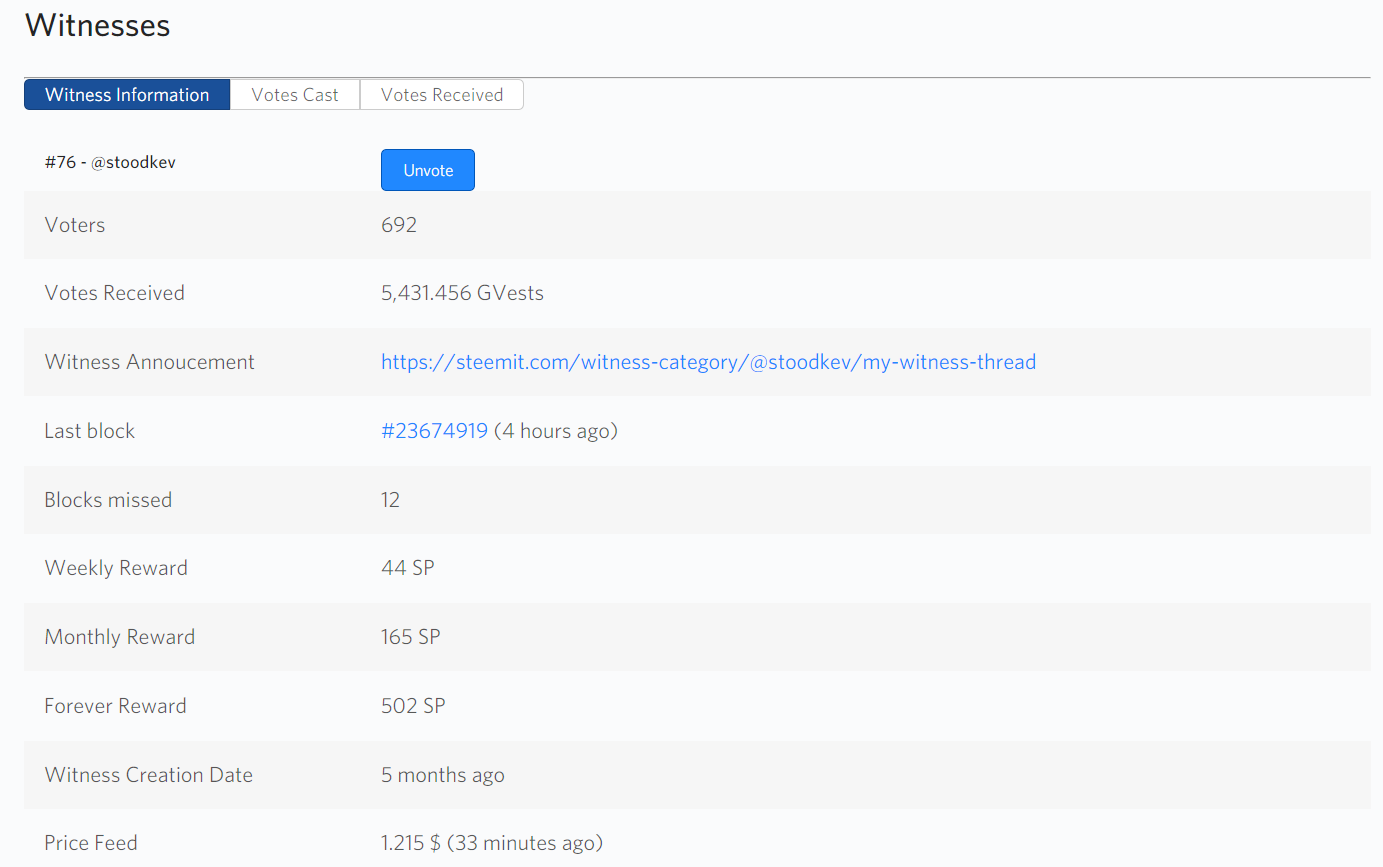Click the blocks missed value 12
This screenshot has height=867, width=1383.
click(x=390, y=500)
